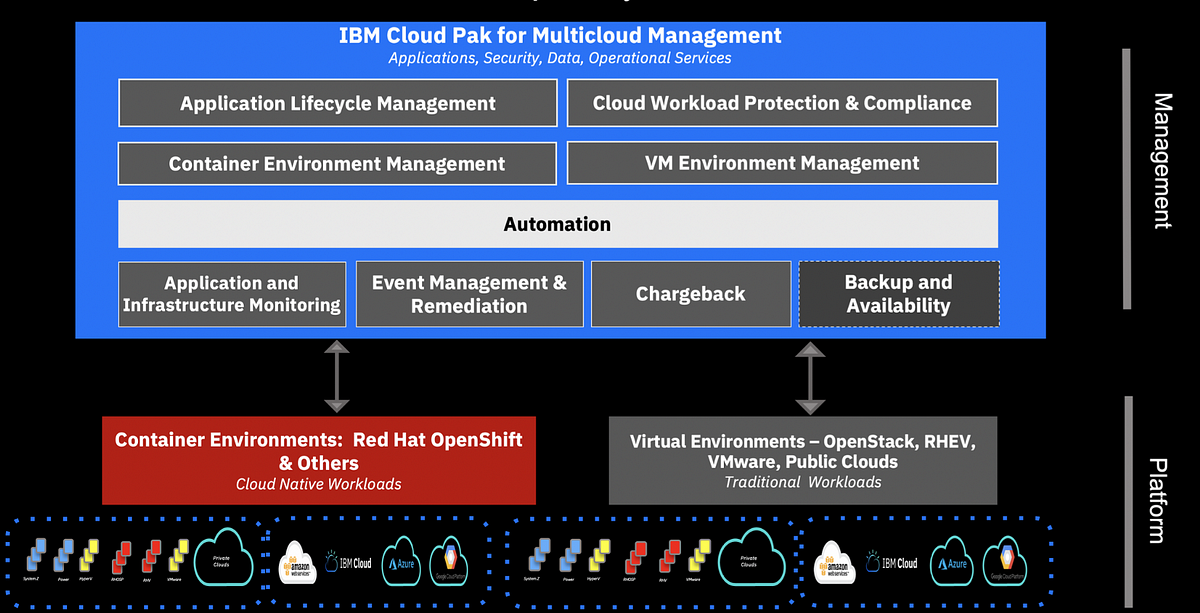Select Cloud Workload Protection & Compliance box

[782, 103]
